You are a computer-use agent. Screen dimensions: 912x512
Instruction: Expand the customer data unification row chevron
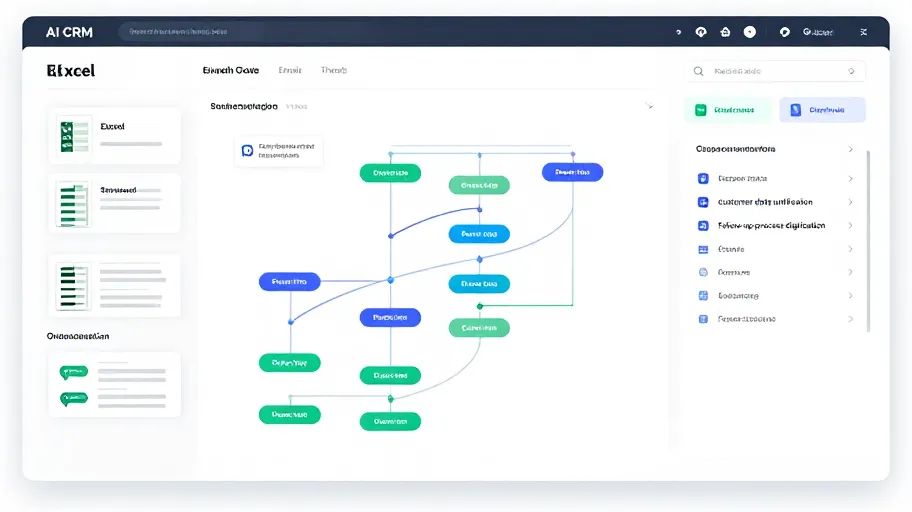(x=850, y=202)
